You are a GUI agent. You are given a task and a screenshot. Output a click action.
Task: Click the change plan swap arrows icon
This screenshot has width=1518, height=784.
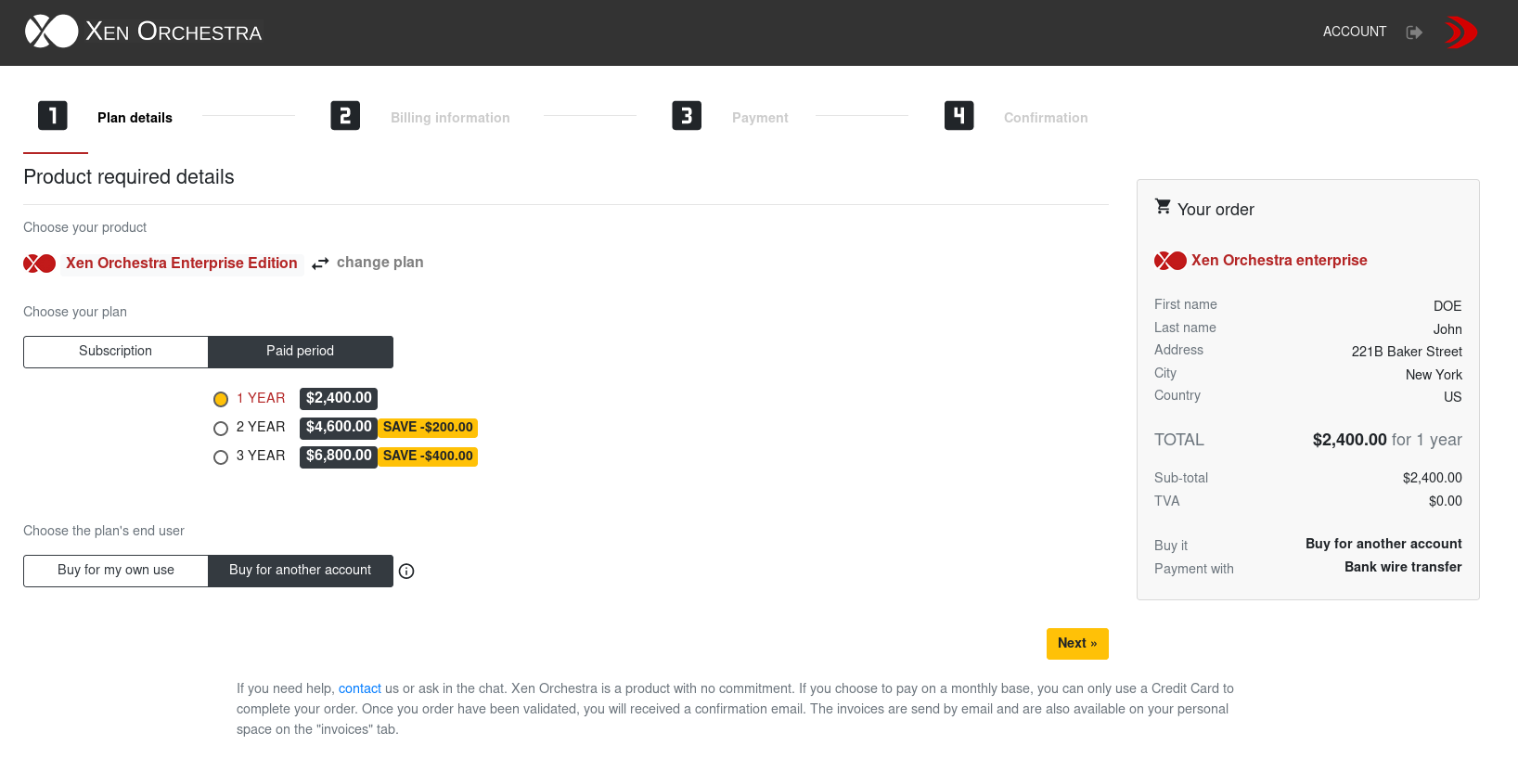[x=320, y=263]
